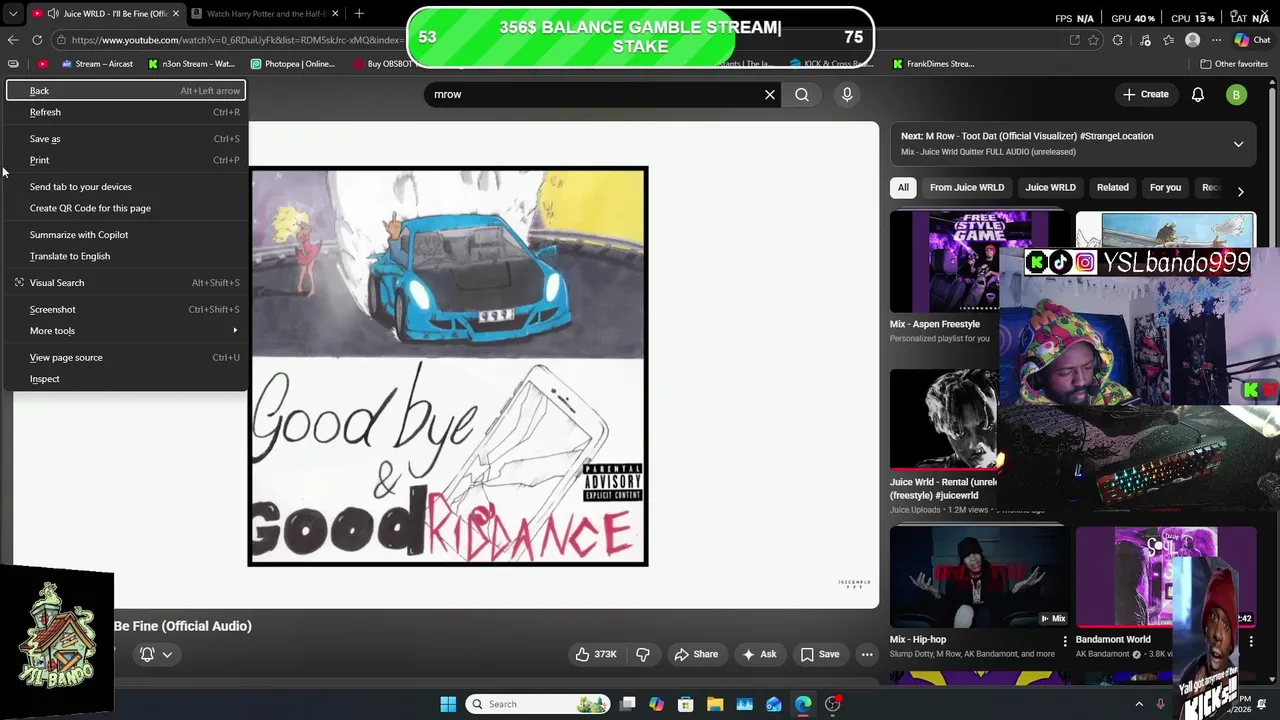The image size is (1280, 720).
Task: Go back with the browser back arrow
Action: [12, 40]
